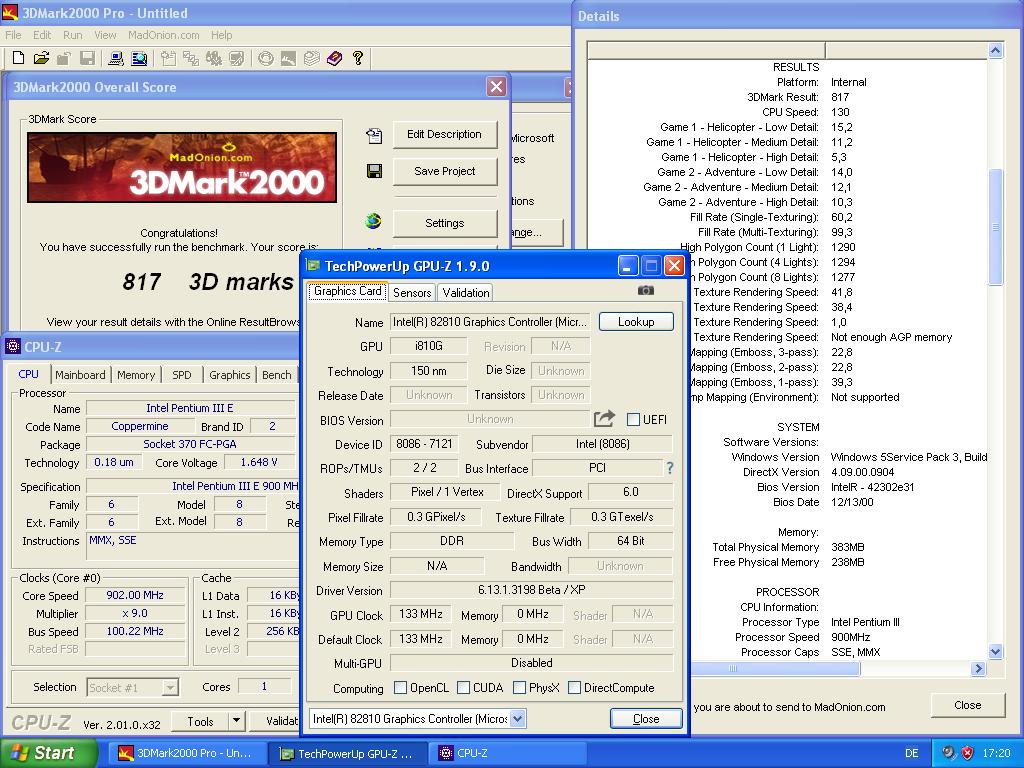Click the Close button in Details window
1024x768 pixels.
(x=967, y=705)
